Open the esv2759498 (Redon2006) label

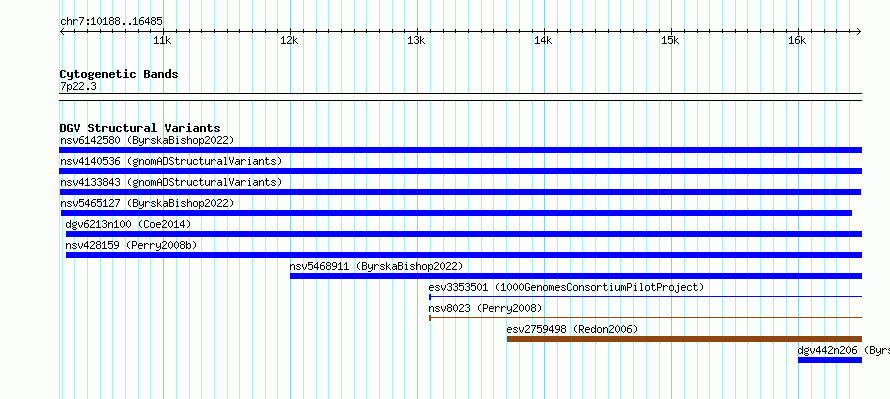point(572,329)
